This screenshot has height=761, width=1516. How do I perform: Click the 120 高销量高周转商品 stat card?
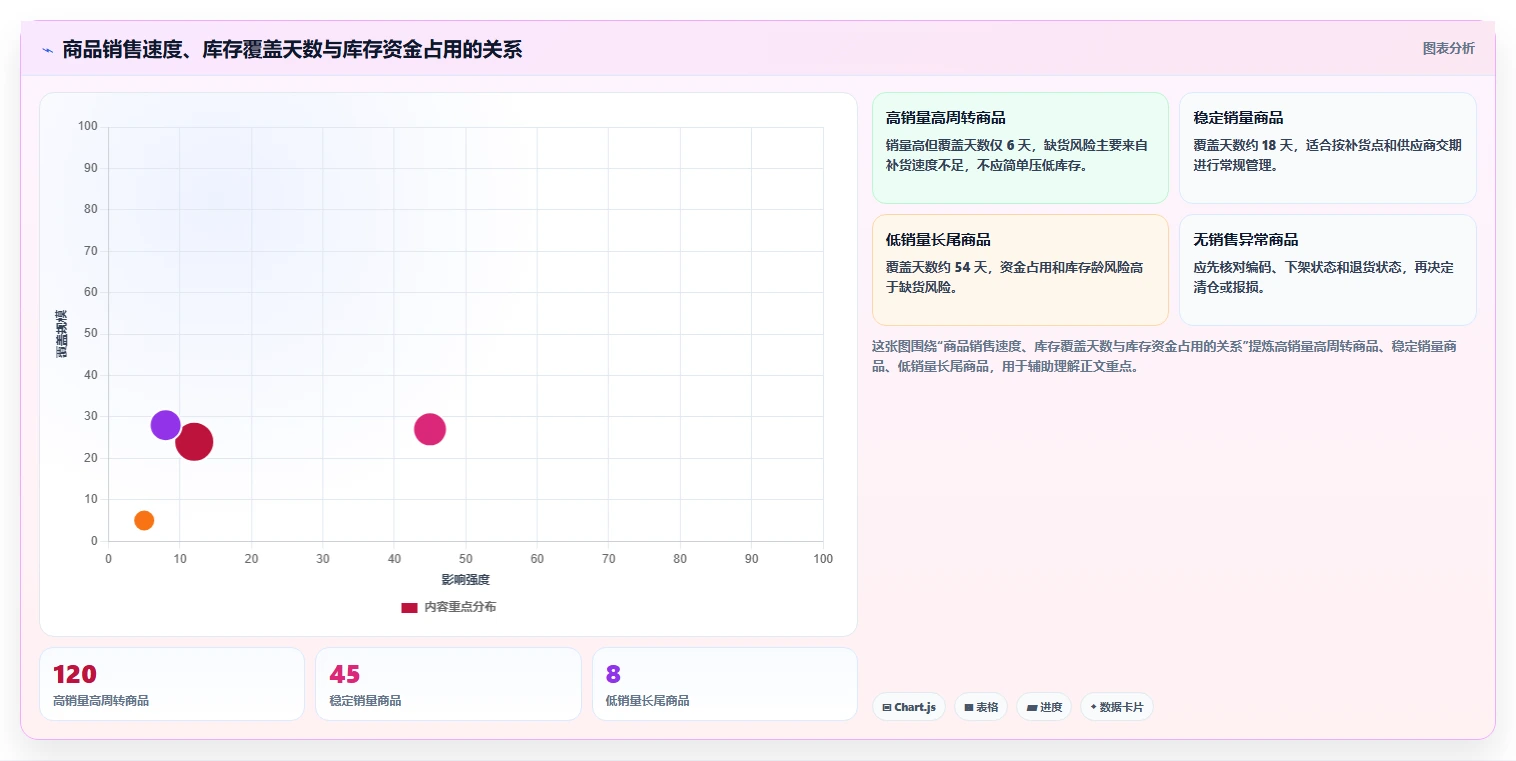click(x=172, y=684)
